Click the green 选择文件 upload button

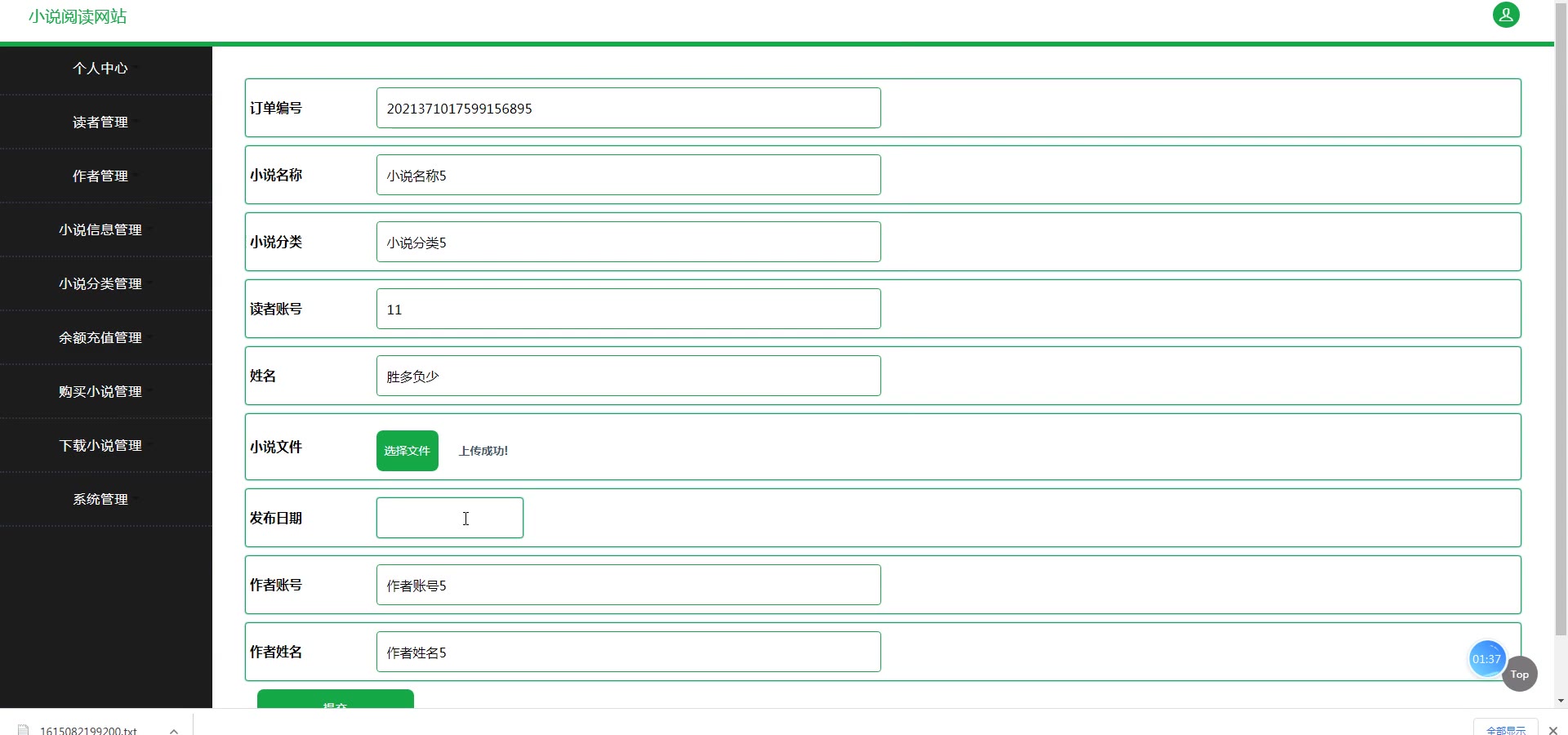(407, 451)
